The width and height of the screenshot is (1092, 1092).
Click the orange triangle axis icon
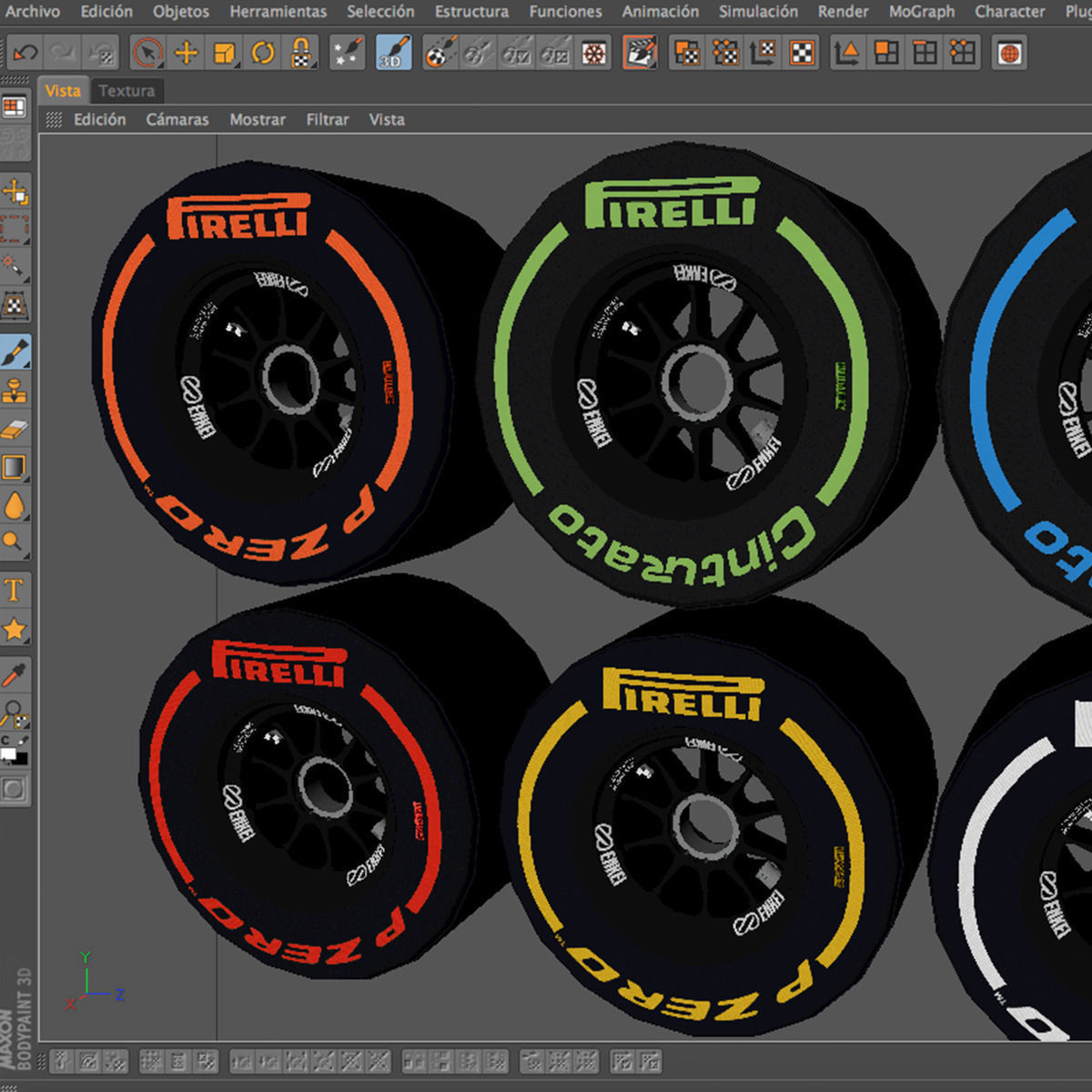[x=846, y=54]
